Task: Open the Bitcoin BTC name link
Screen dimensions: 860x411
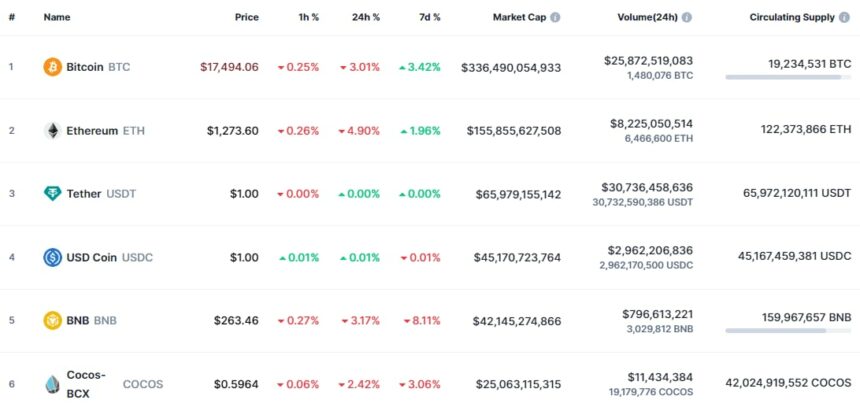Action: click(98, 67)
